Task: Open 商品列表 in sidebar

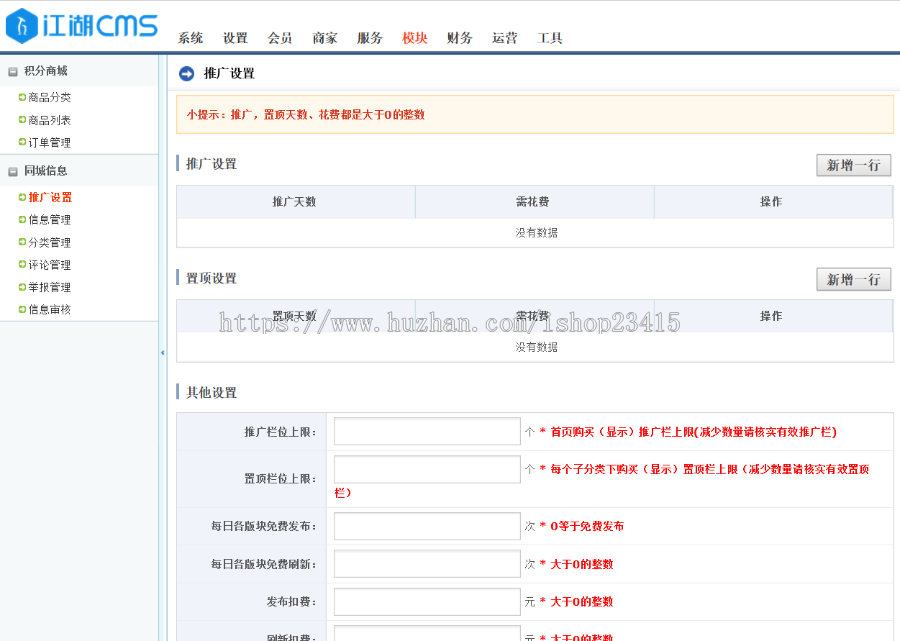Action: tap(49, 120)
